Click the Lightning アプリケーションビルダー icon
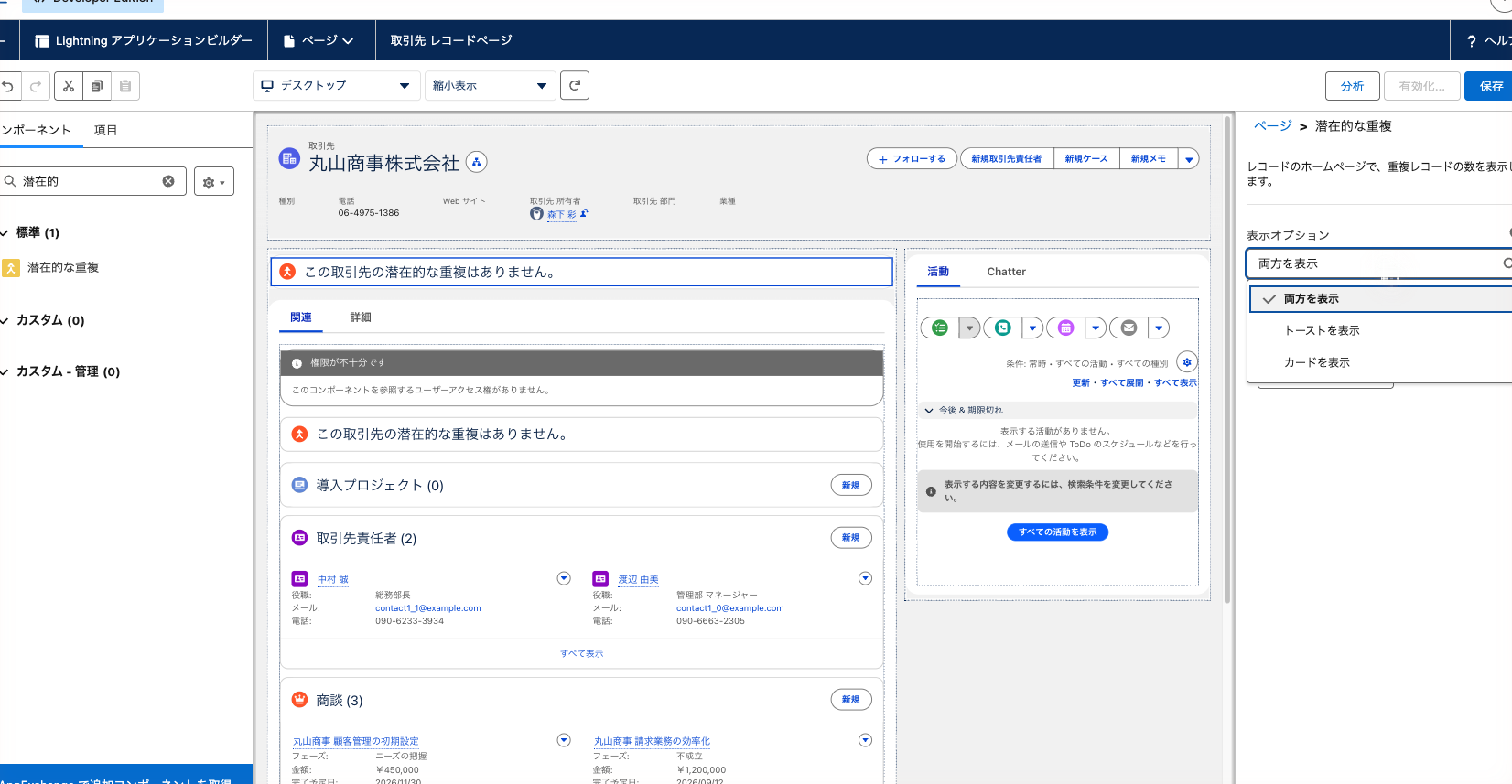The width and height of the screenshot is (1512, 784). pyautogui.click(x=42, y=41)
